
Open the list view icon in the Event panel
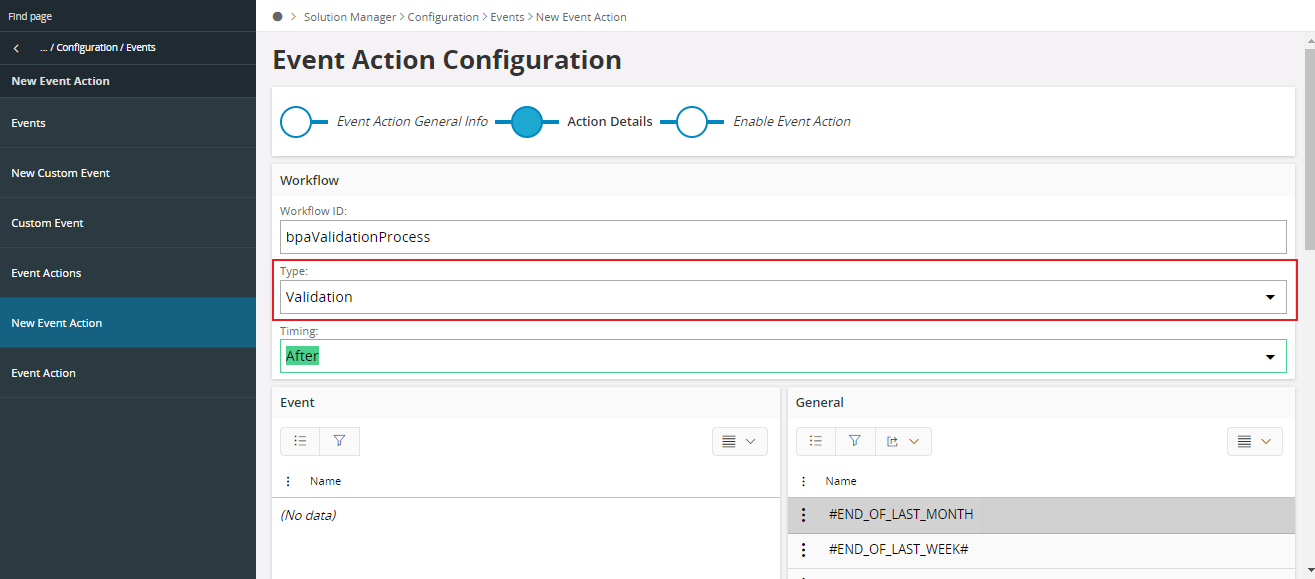tap(299, 441)
